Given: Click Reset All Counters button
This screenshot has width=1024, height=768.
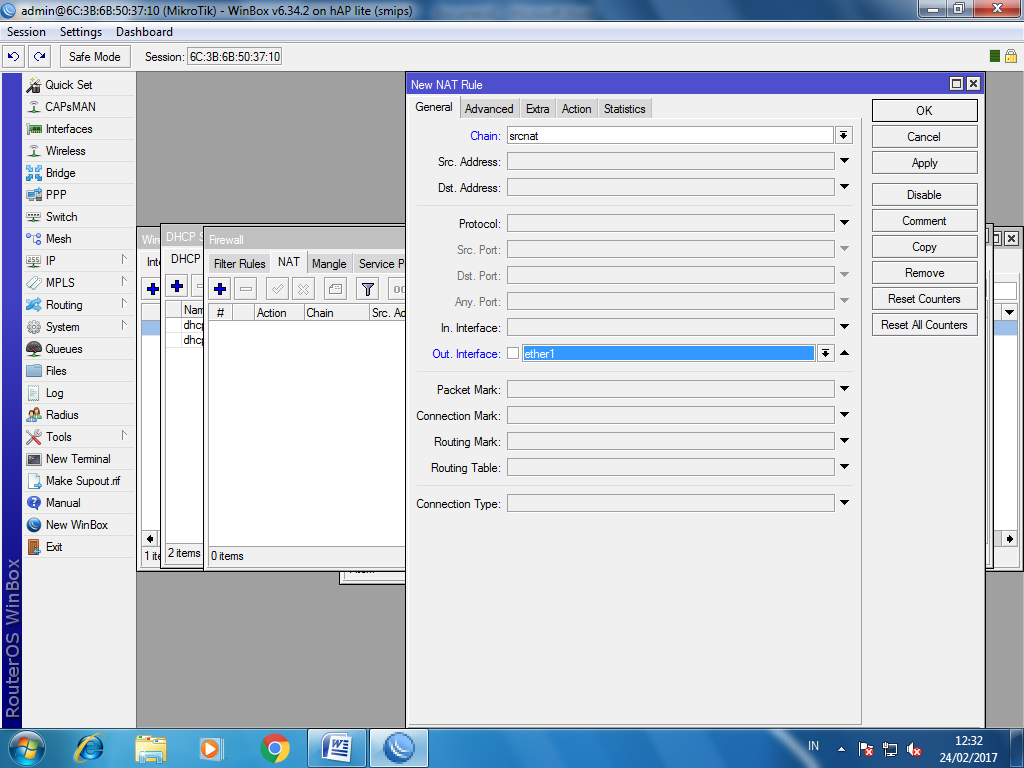Looking at the screenshot, I should click(x=924, y=325).
